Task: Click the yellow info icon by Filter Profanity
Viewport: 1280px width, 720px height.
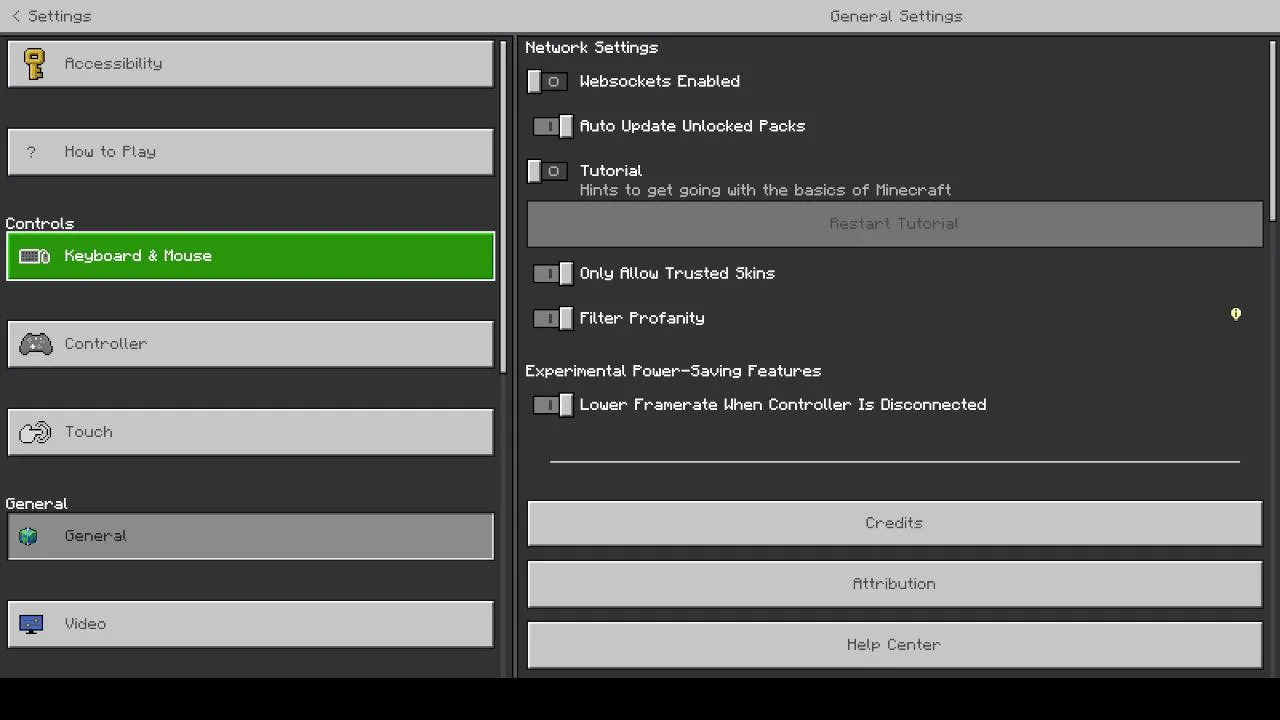Action: point(1236,315)
